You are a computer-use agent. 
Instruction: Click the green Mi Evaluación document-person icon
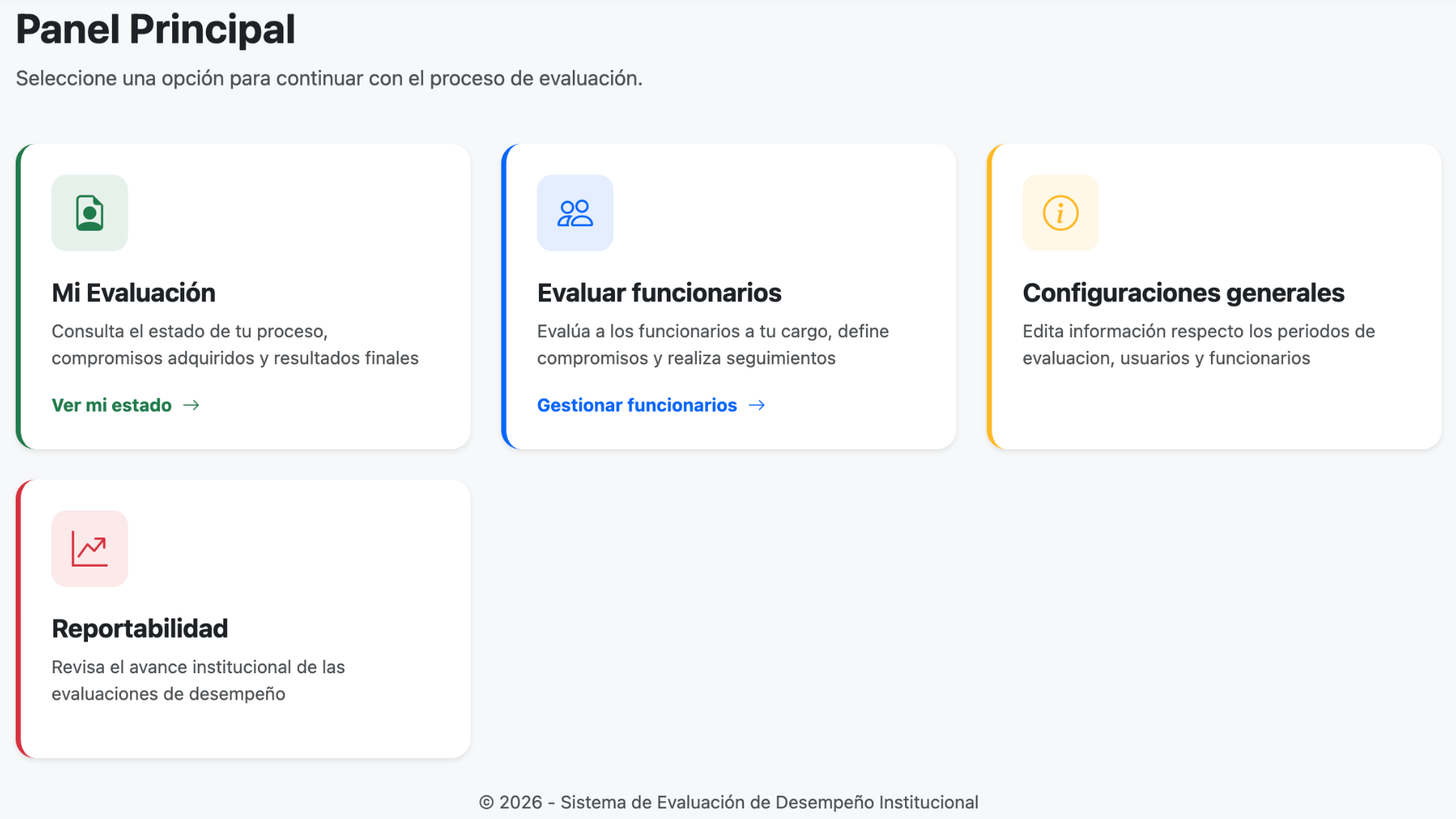point(89,213)
